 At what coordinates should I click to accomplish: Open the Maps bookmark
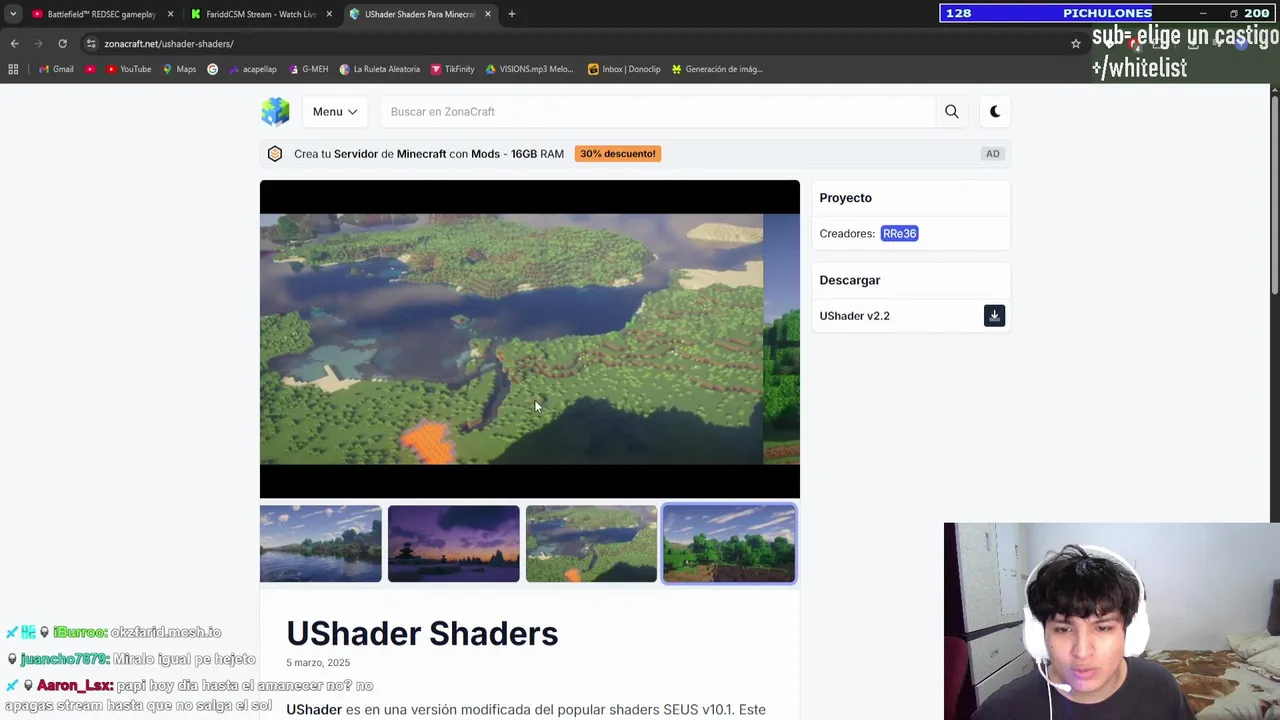point(179,69)
